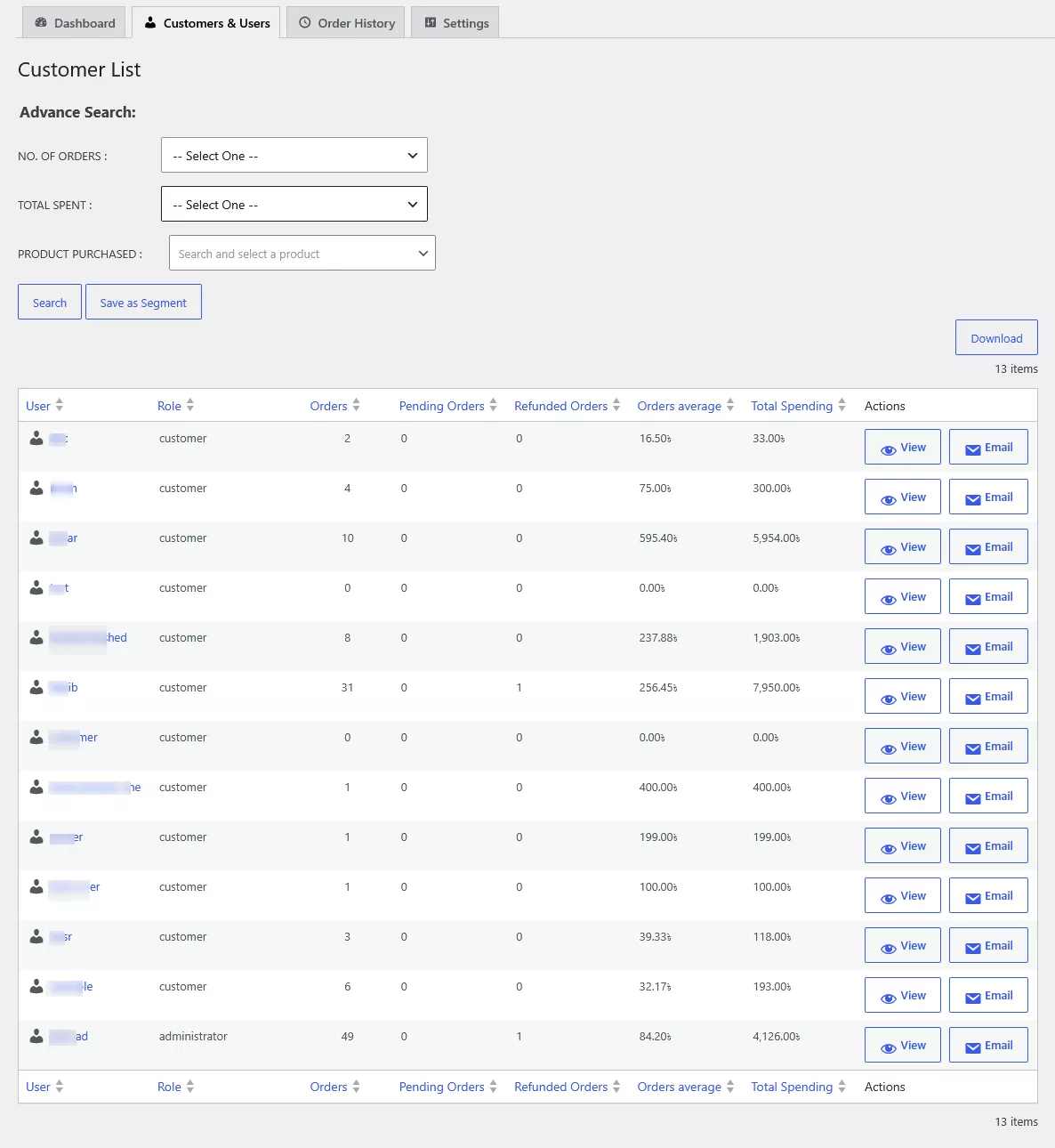Image resolution: width=1055 pixels, height=1148 pixels.
Task: View customer with 100.00 total spending
Action: [x=902, y=895]
